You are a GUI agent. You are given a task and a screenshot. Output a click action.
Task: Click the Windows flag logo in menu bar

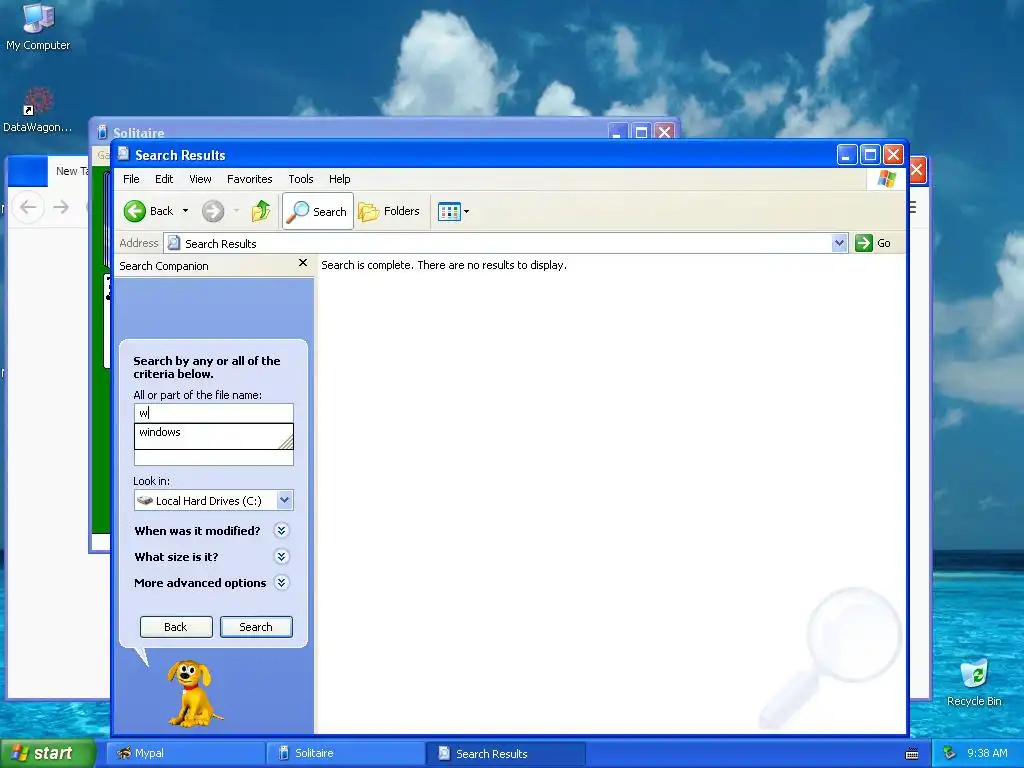(x=886, y=178)
